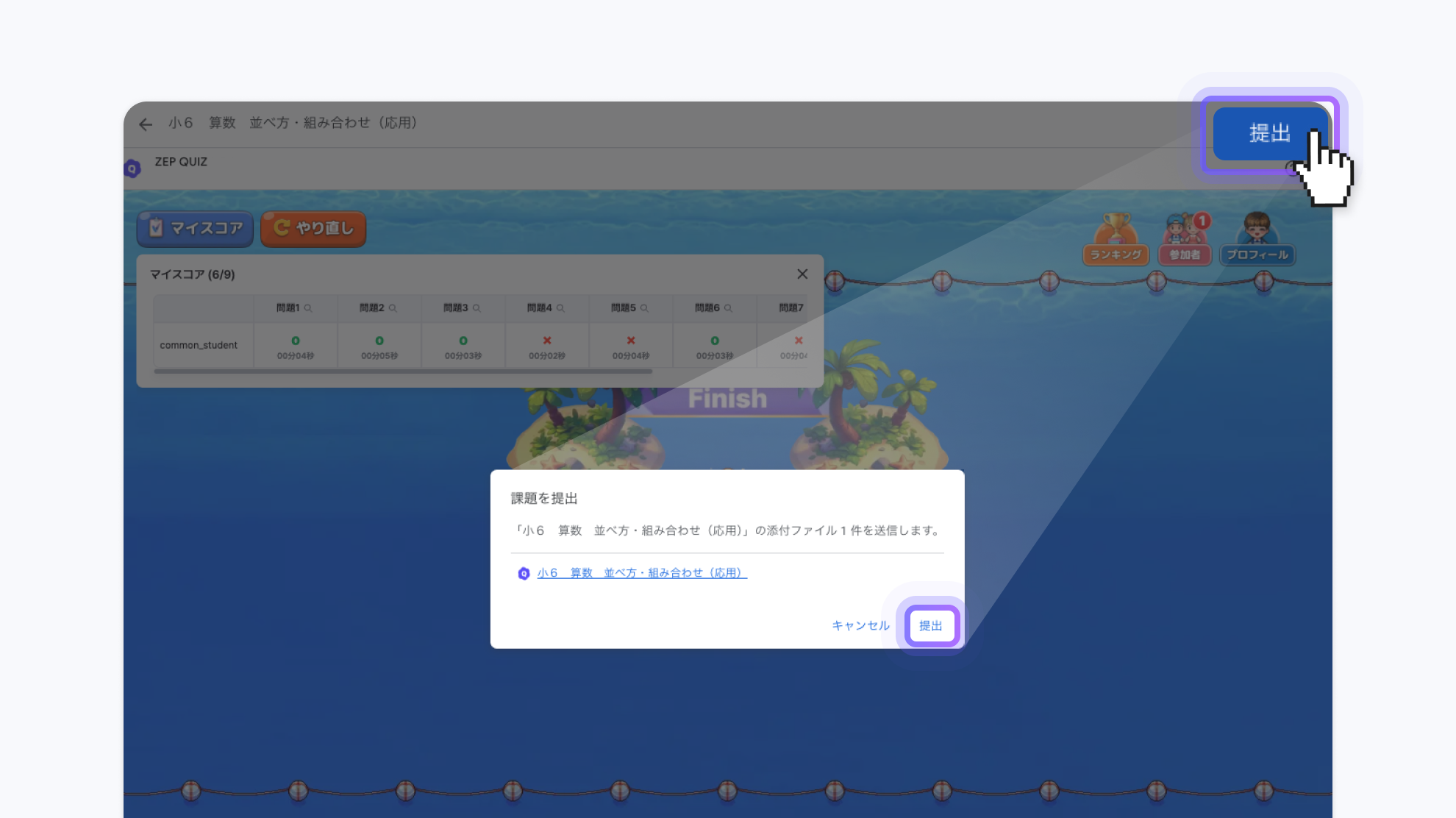Click the ZEP QUIZ logo icon
Screen dimensions: 1456x818
coord(132,168)
